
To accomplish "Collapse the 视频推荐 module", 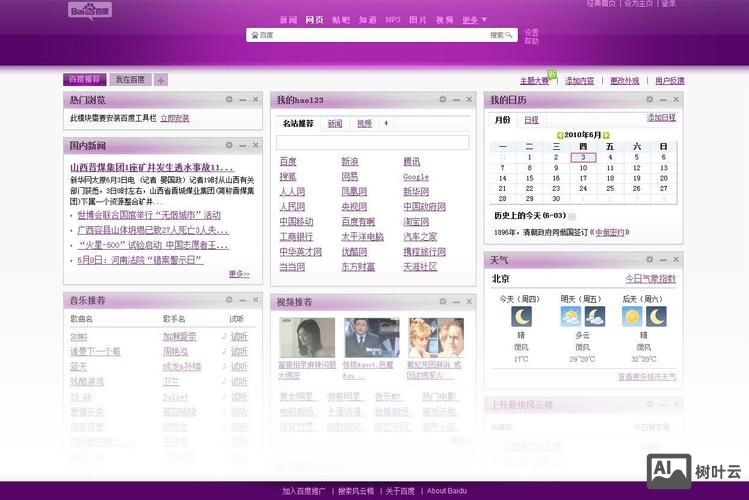I will coord(456,302).
